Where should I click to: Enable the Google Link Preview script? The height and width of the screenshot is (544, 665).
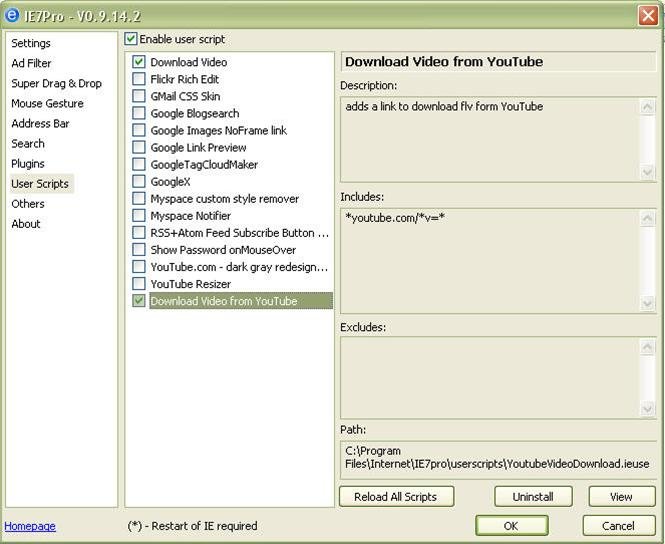(139, 147)
